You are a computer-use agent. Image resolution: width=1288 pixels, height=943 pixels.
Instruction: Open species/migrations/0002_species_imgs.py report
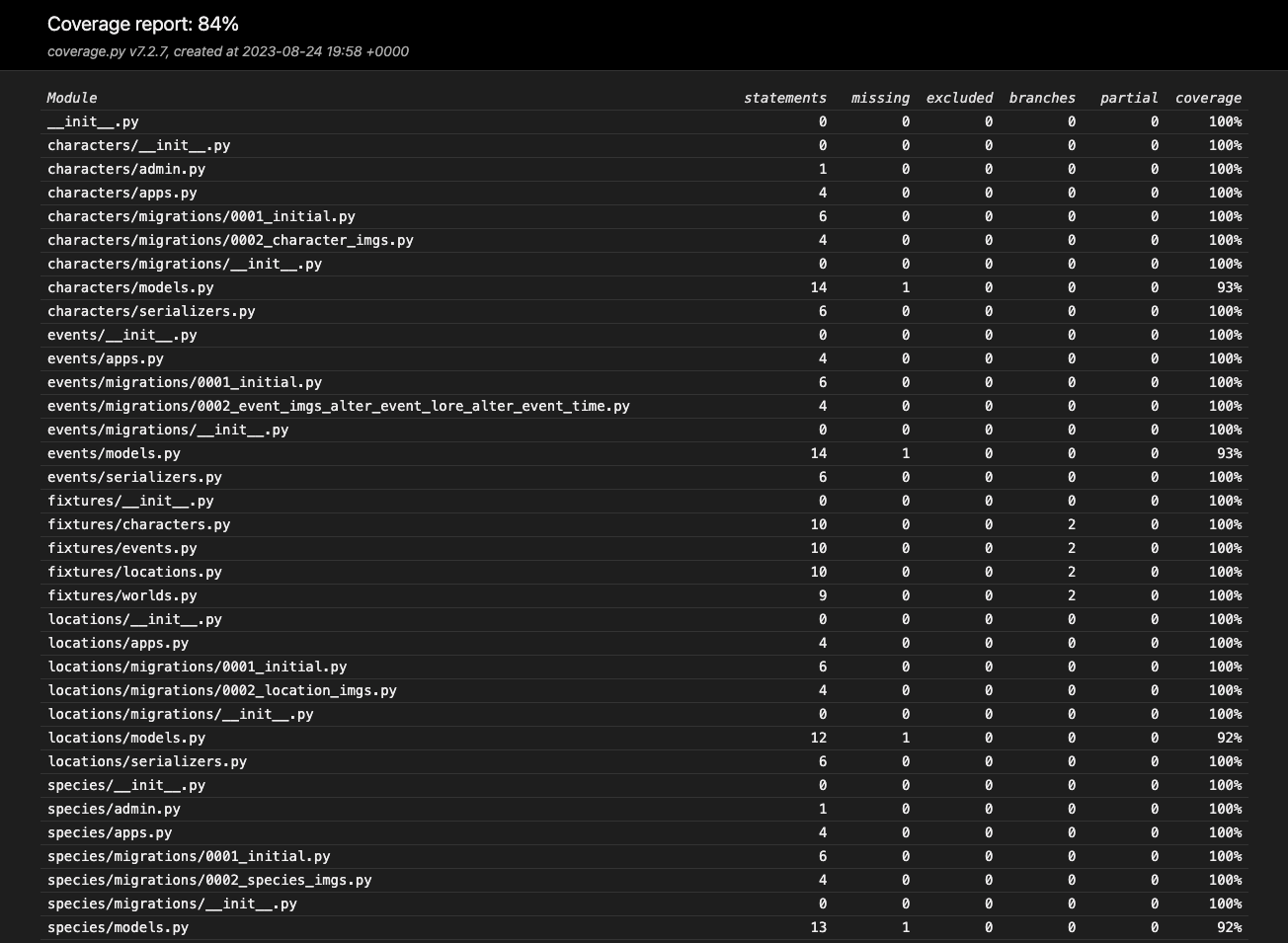click(x=209, y=880)
